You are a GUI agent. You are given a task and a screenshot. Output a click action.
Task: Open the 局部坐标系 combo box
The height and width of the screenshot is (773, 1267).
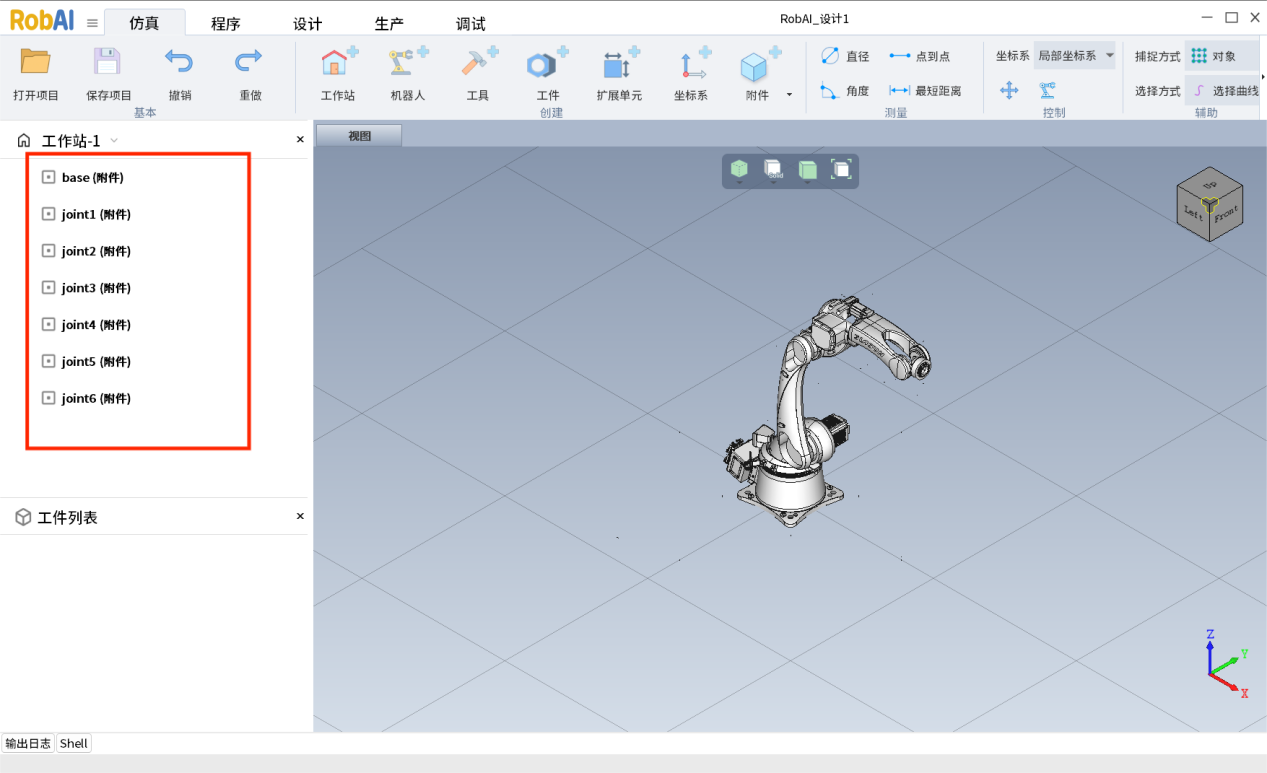pos(1074,56)
